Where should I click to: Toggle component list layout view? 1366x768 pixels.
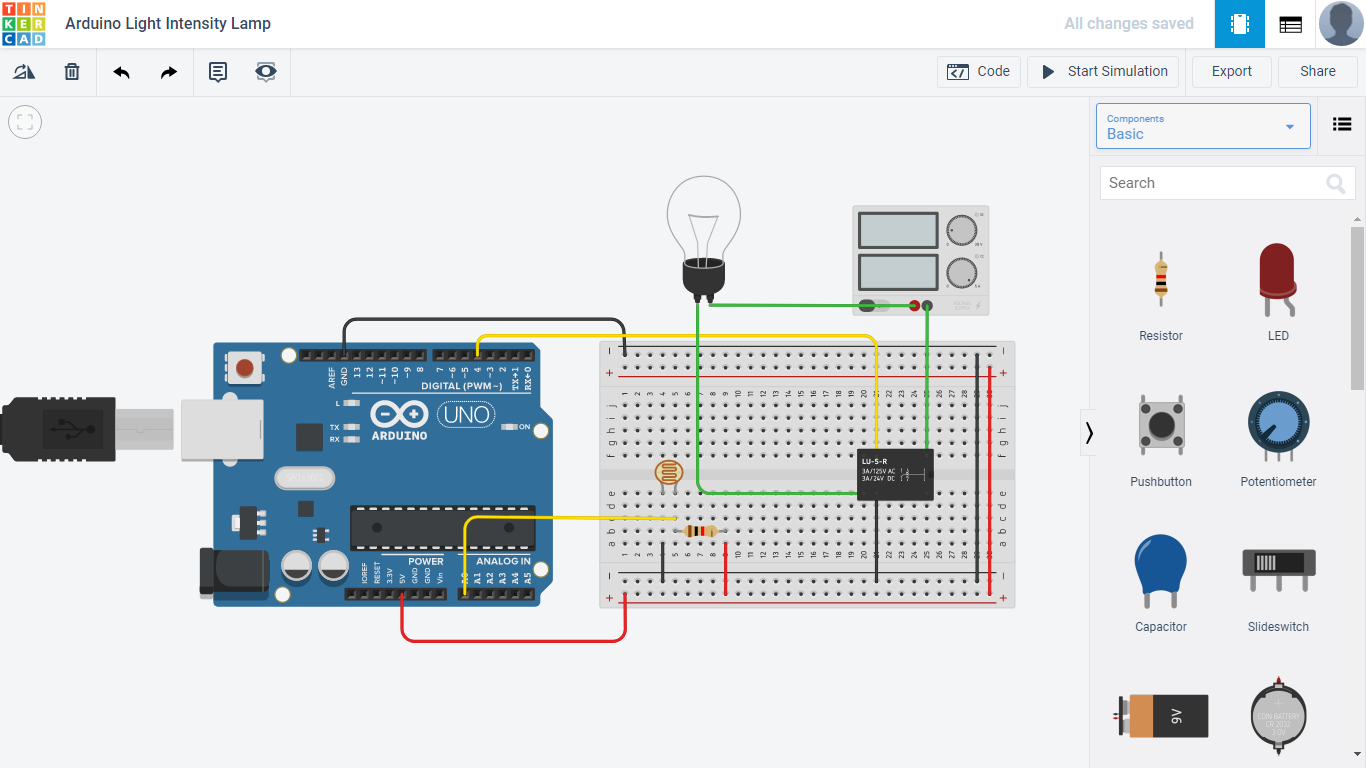click(x=1341, y=123)
